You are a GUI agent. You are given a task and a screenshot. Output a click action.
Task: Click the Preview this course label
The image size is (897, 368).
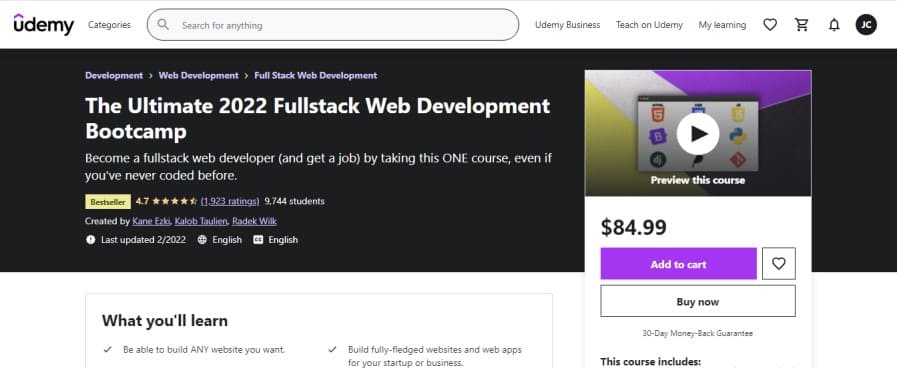[698, 180]
